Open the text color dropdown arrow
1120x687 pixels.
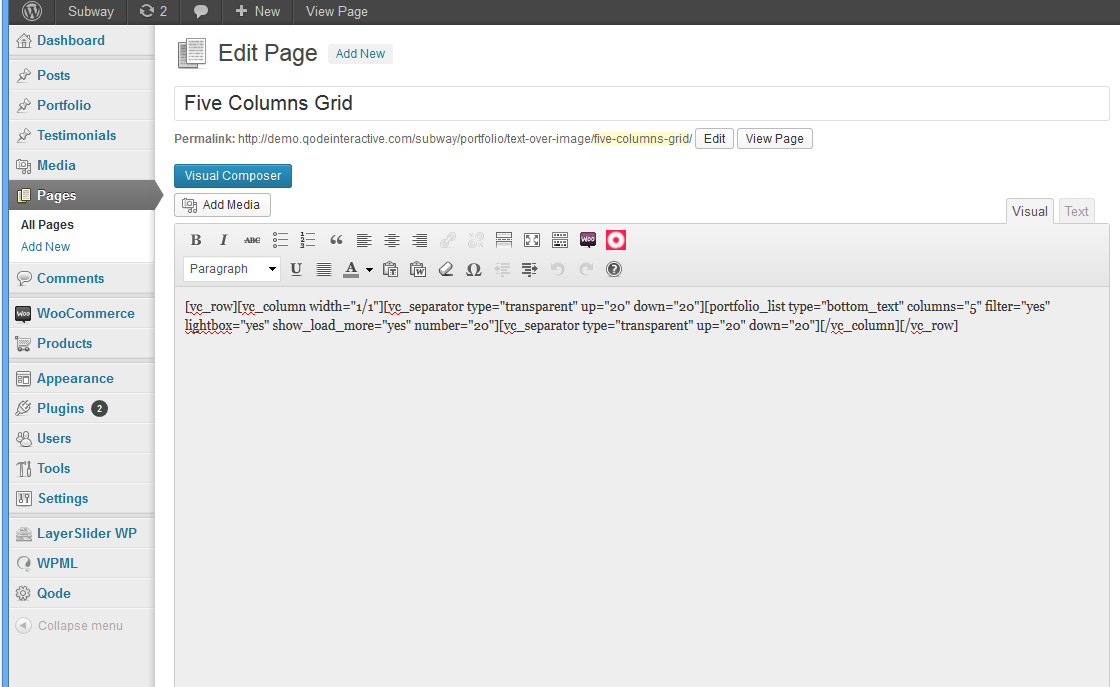click(369, 269)
